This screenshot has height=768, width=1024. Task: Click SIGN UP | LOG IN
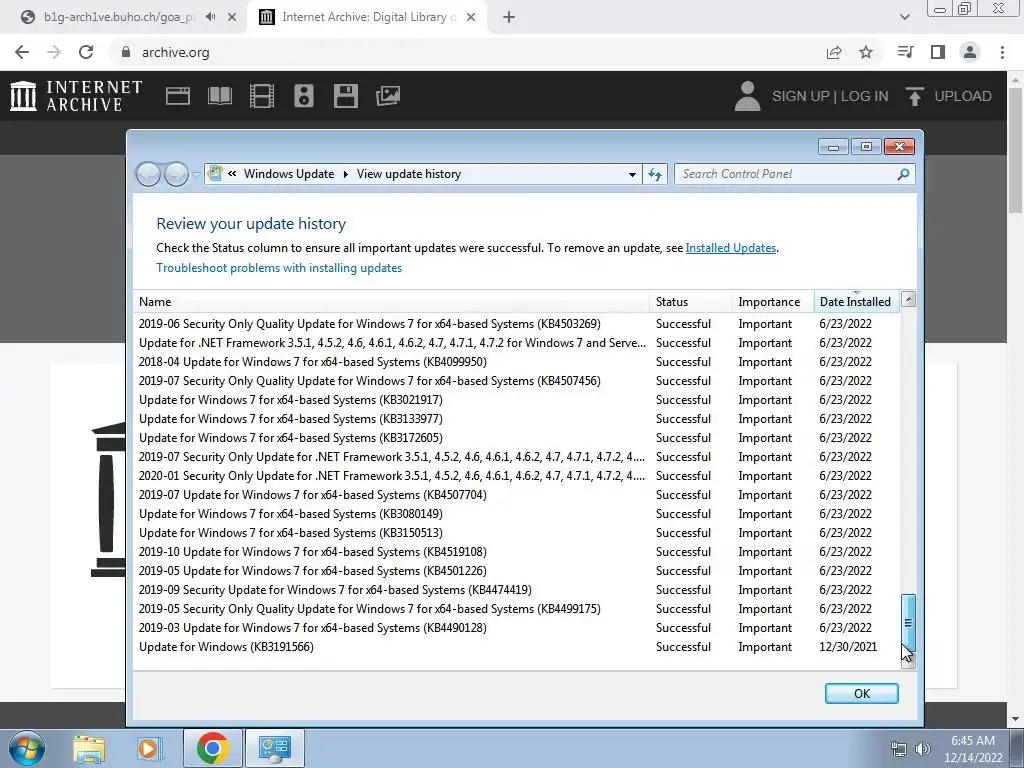[x=830, y=96]
